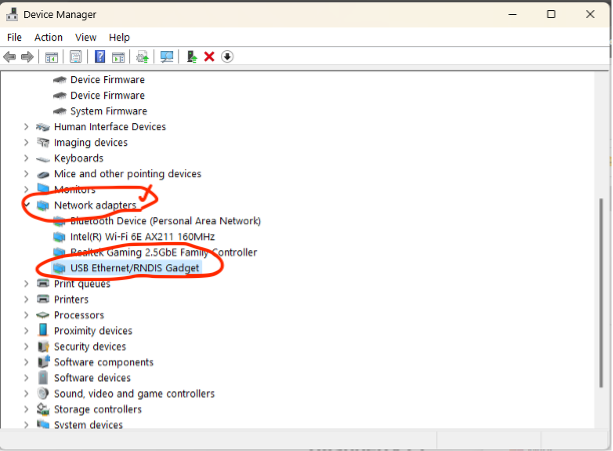Screen dimensions: 613x451
Task: Click the blue Help question mark icon
Action: click(100, 57)
